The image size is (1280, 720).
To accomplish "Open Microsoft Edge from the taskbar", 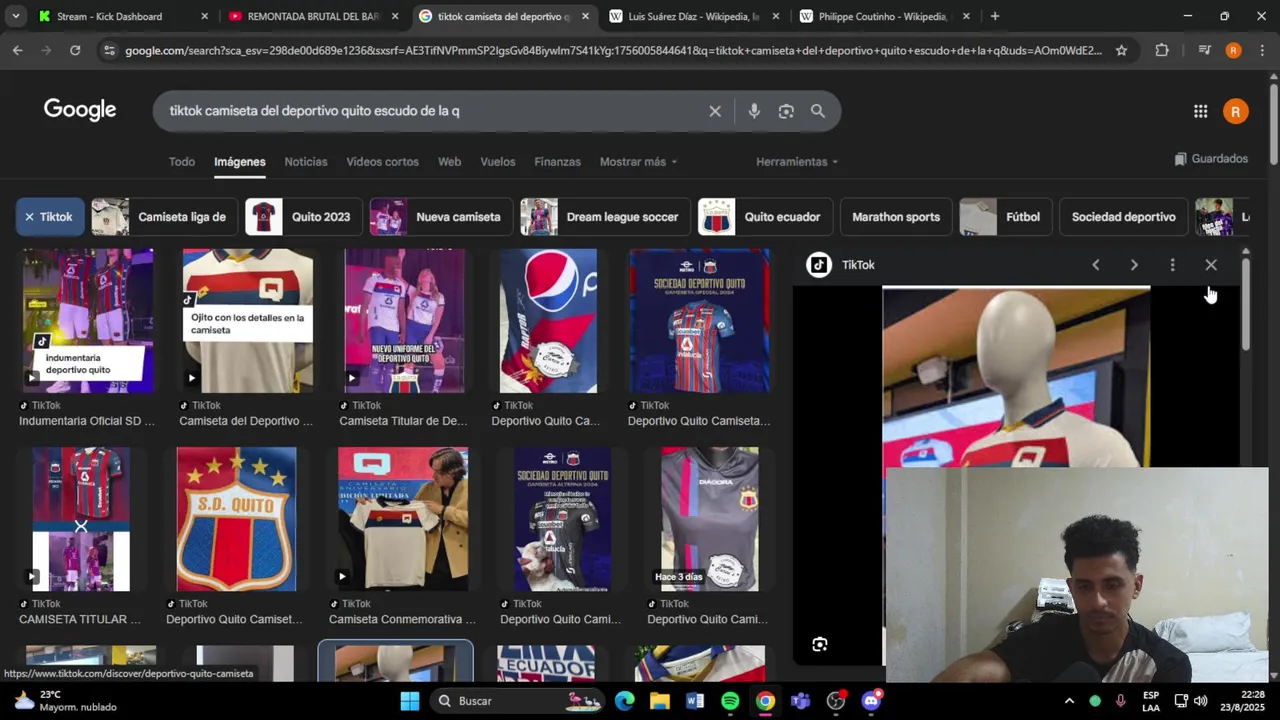I will click(x=625, y=701).
